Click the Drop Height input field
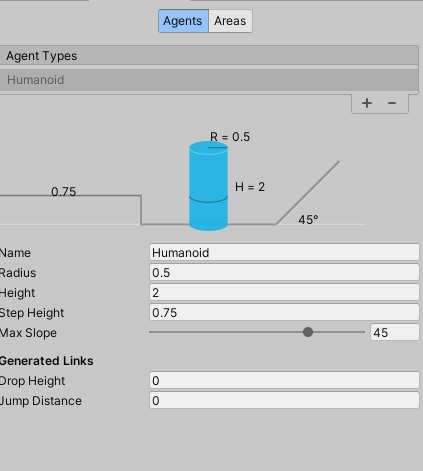This screenshot has height=471, width=423. [x=284, y=380]
